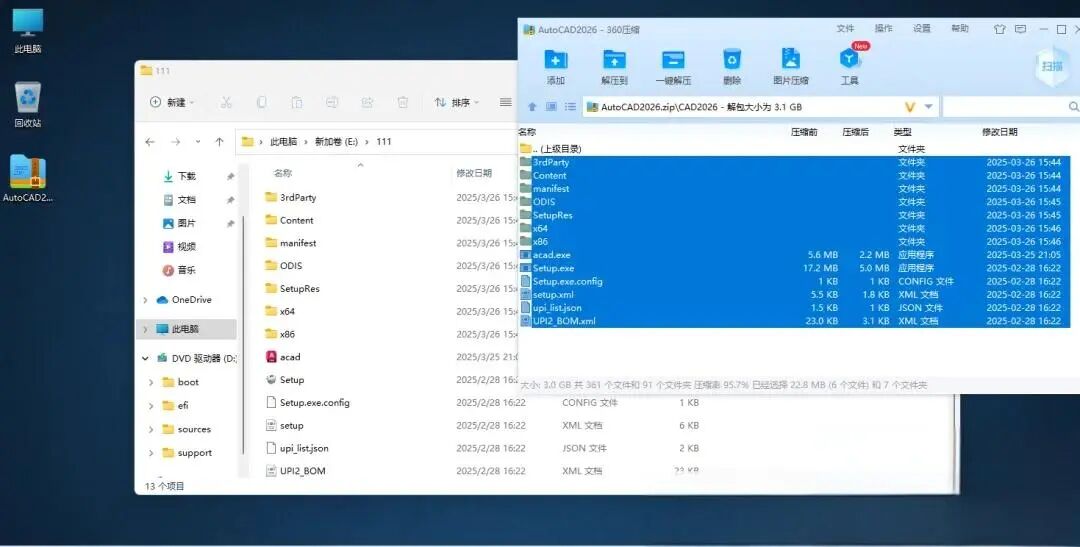Click the Share icon in Explorer toolbar

point(367,102)
